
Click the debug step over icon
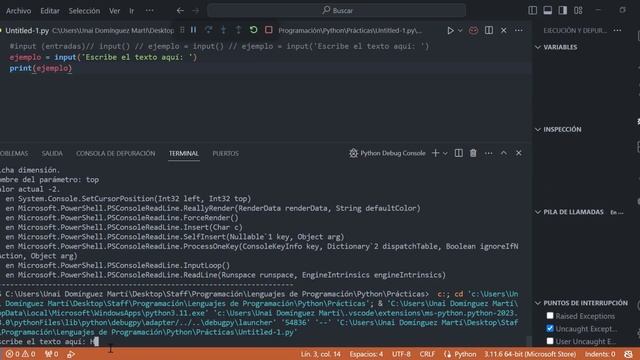point(209,30)
